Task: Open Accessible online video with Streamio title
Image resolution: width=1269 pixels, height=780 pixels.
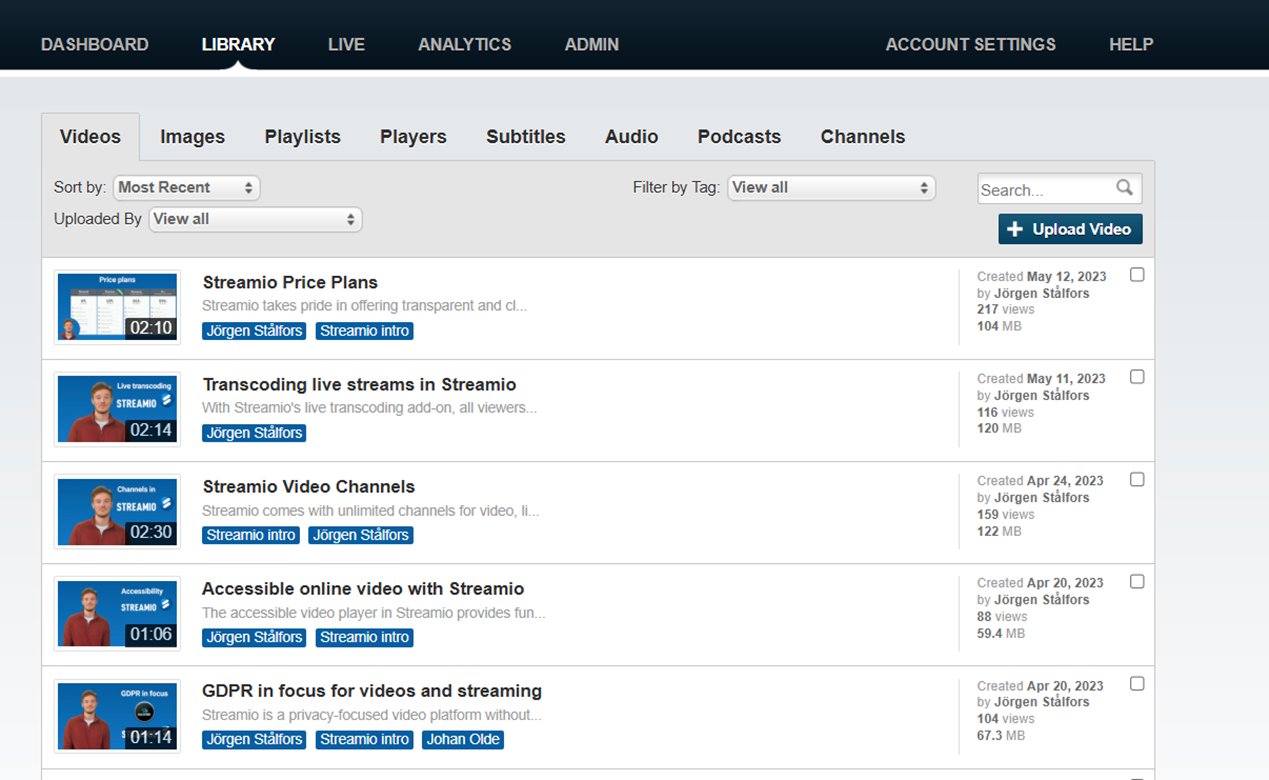Action: point(363,589)
